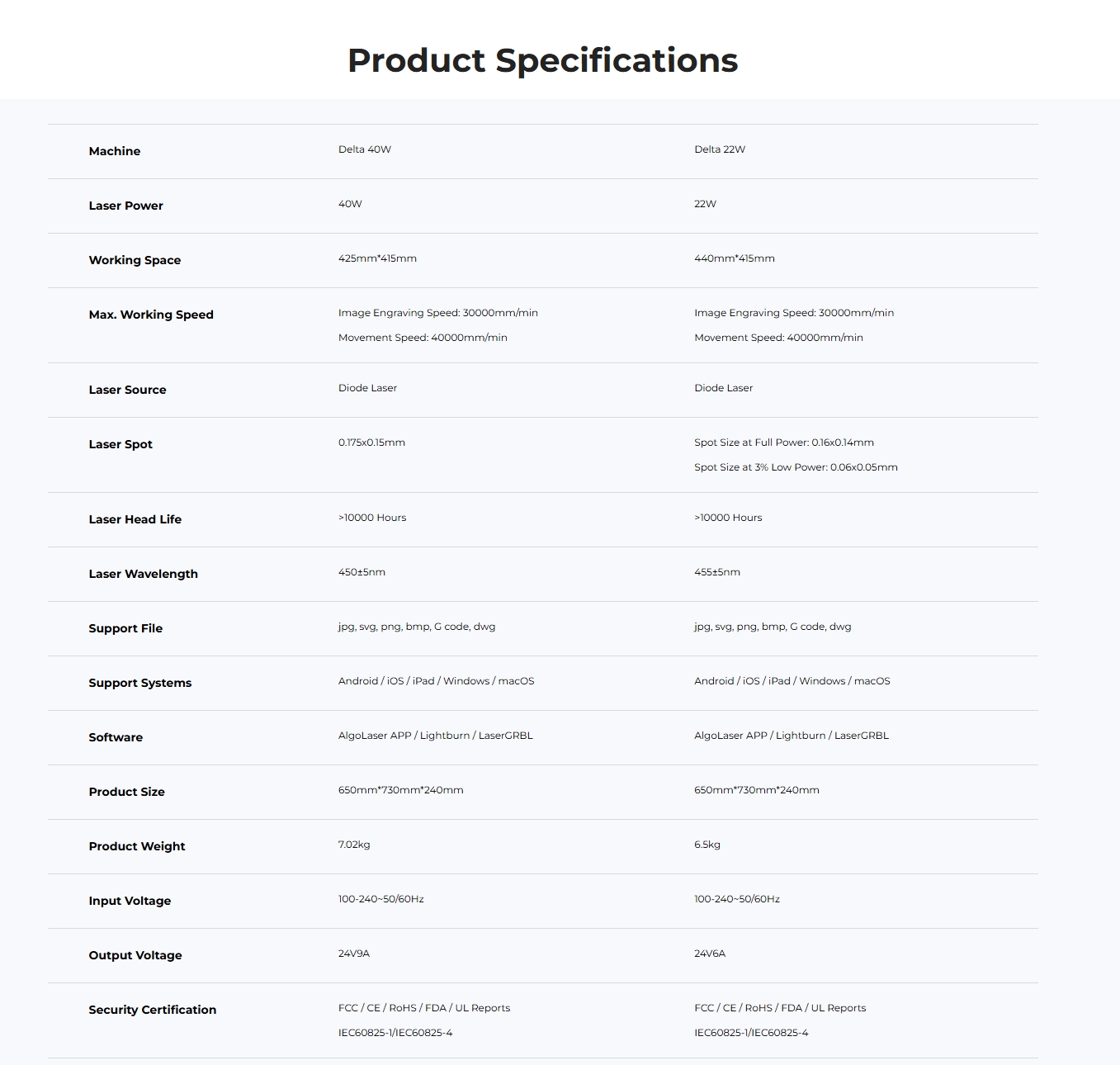This screenshot has height=1065, width=1120.
Task: Click the Product Size row label
Action: [x=127, y=792]
